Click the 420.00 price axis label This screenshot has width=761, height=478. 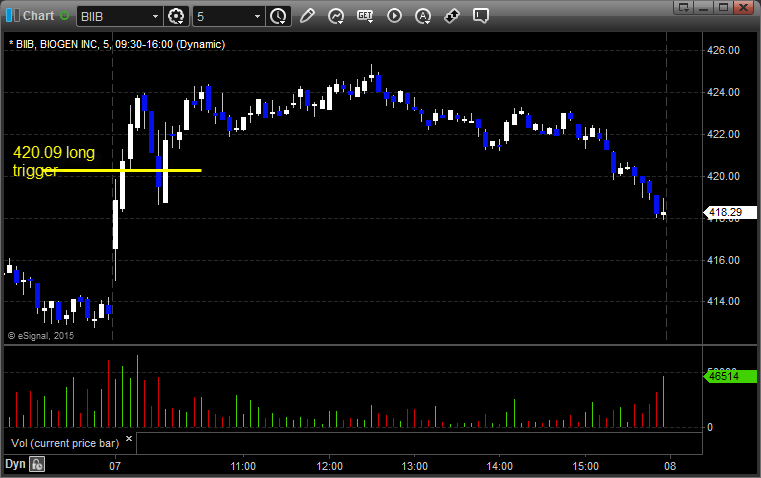(x=723, y=176)
